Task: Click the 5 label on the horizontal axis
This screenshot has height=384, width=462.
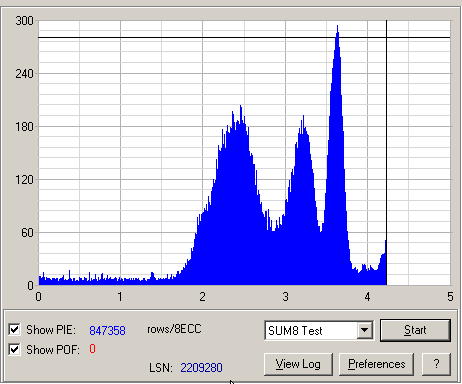Action: click(450, 297)
